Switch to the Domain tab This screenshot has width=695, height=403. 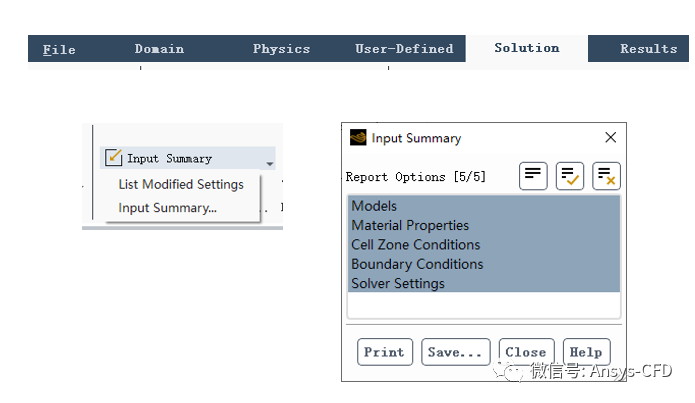click(x=159, y=49)
